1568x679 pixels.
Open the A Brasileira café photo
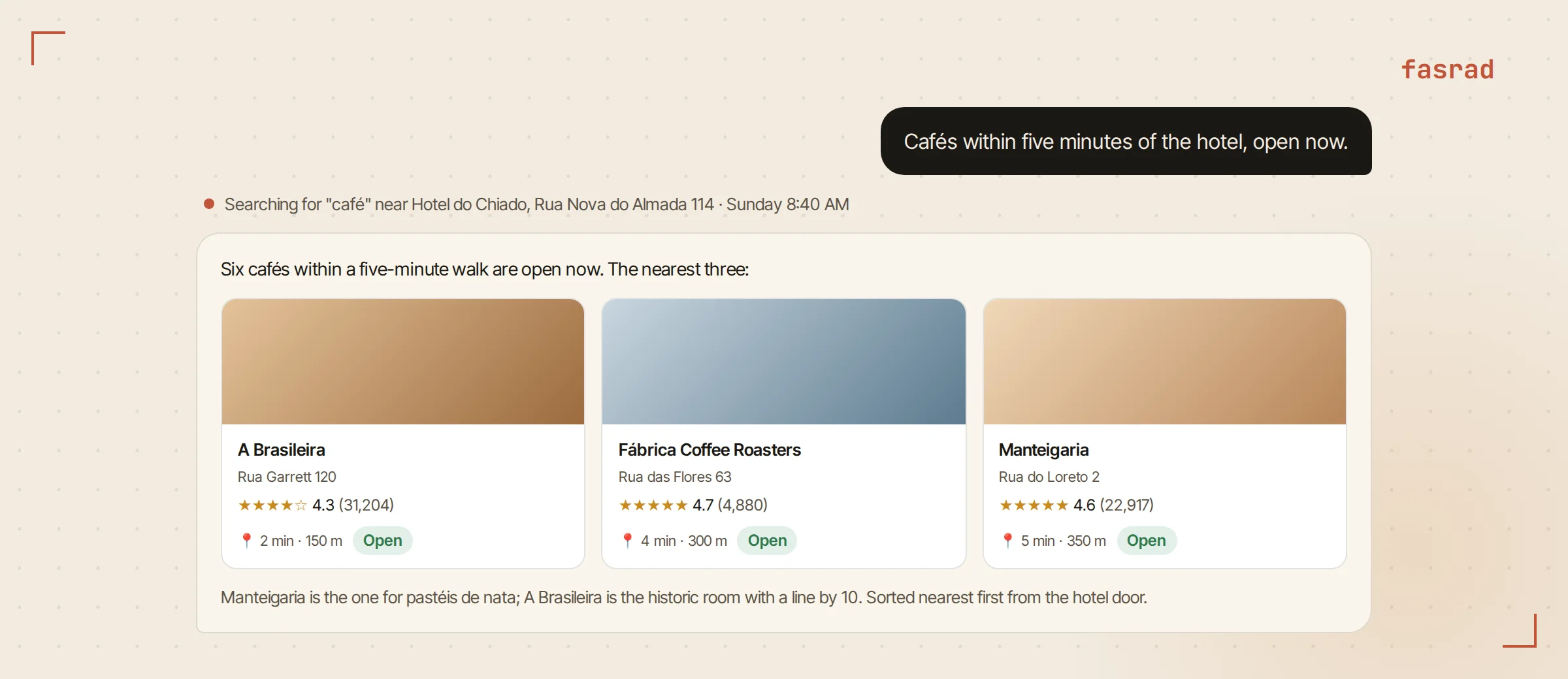pos(403,362)
